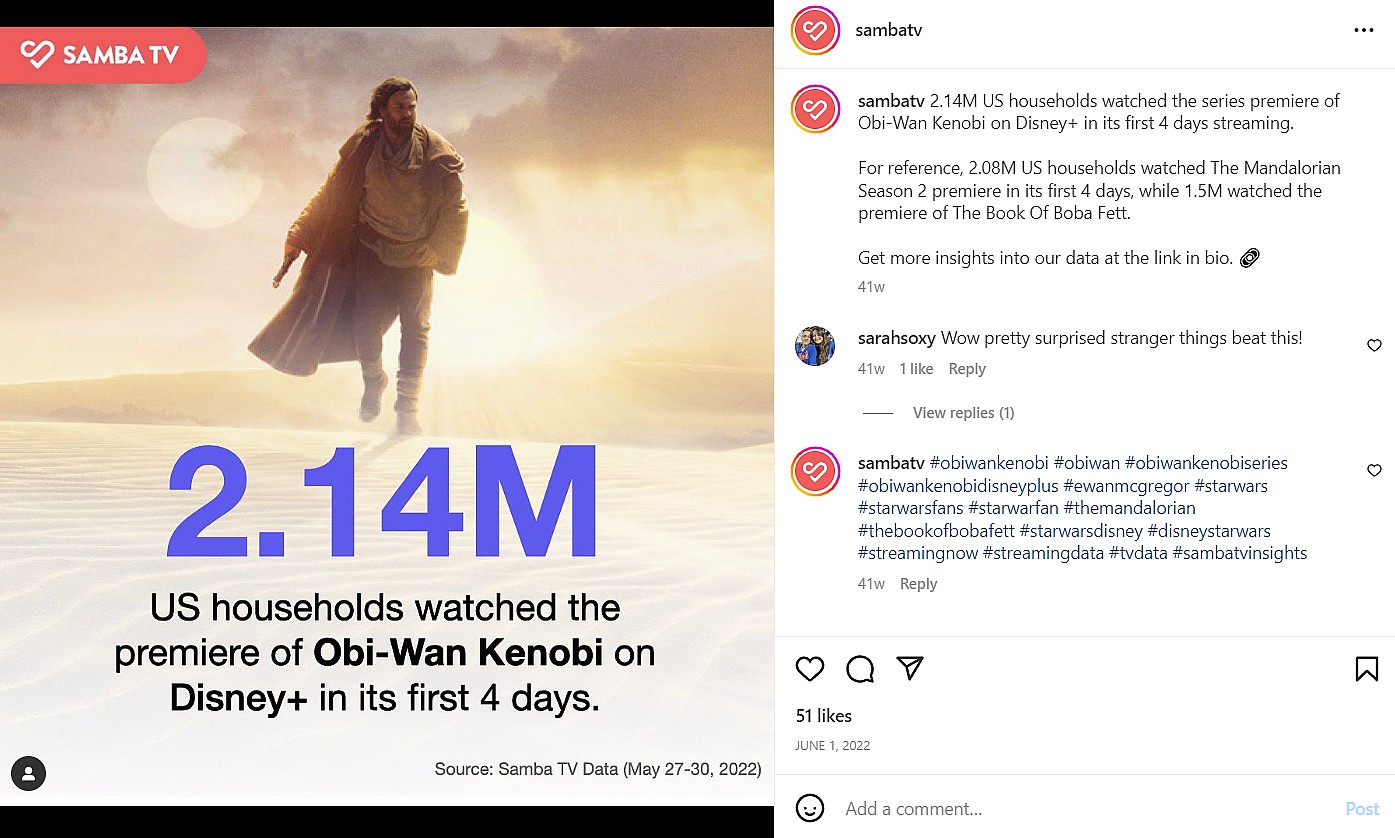This screenshot has height=838, width=1395.
Task: Like the post with the heart icon
Action: click(x=810, y=669)
